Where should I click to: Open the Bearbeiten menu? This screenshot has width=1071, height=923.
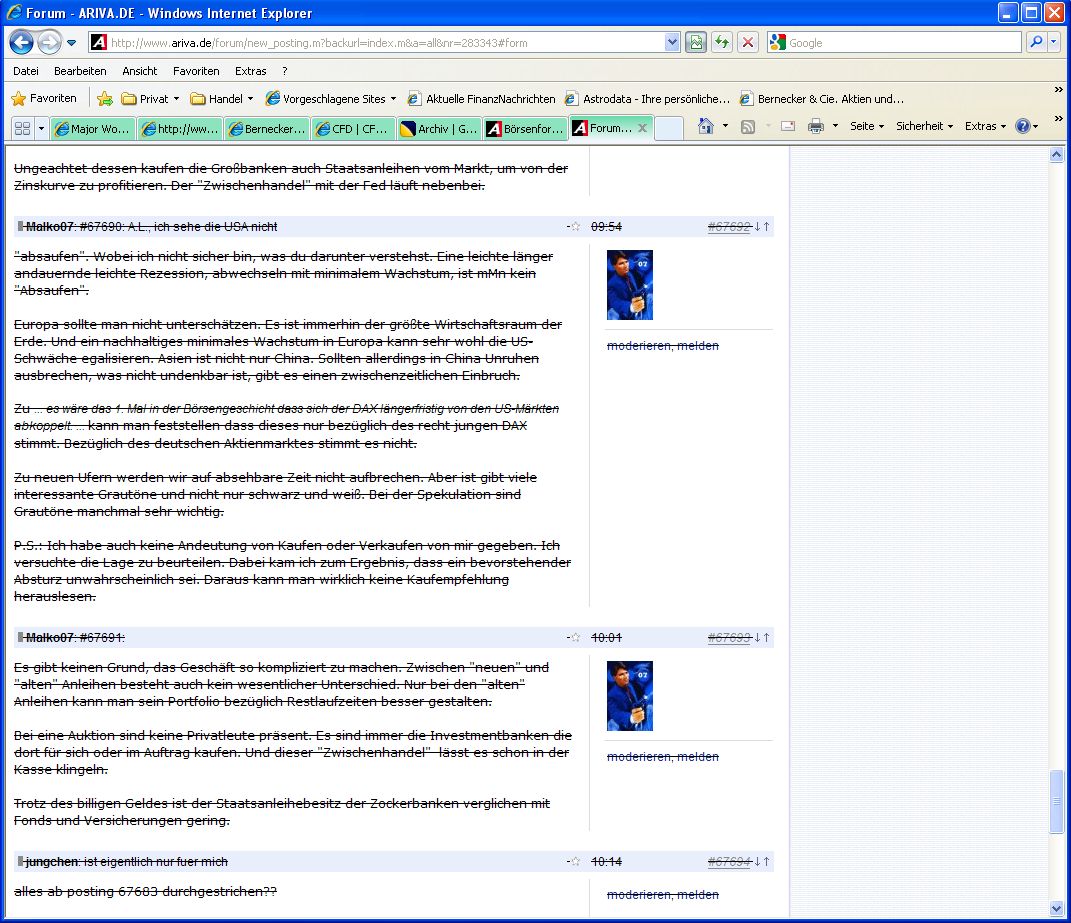pyautogui.click(x=80, y=71)
